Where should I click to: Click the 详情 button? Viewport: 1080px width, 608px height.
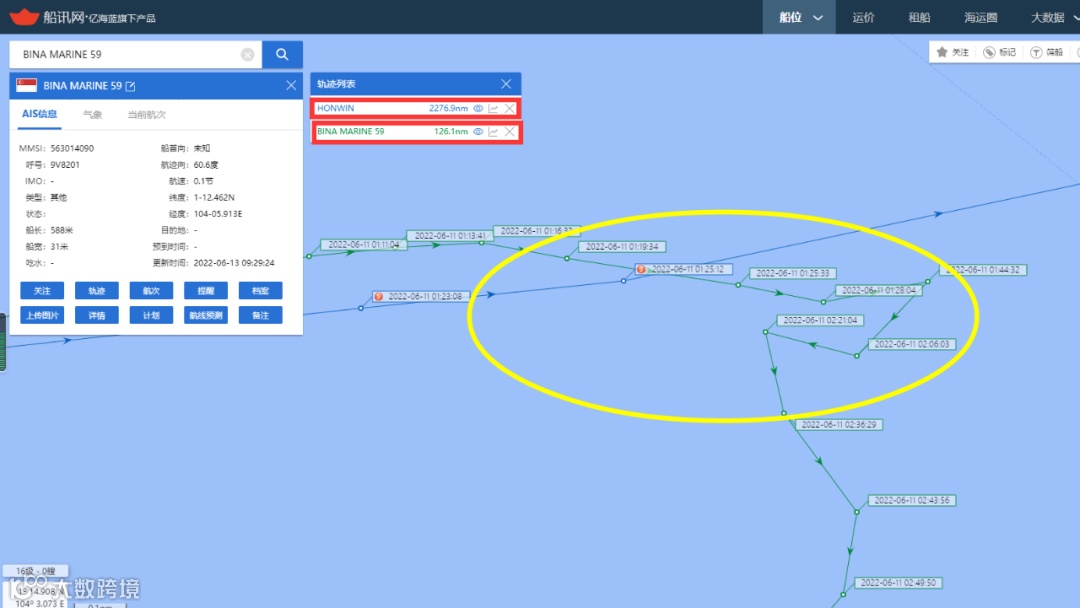click(96, 315)
